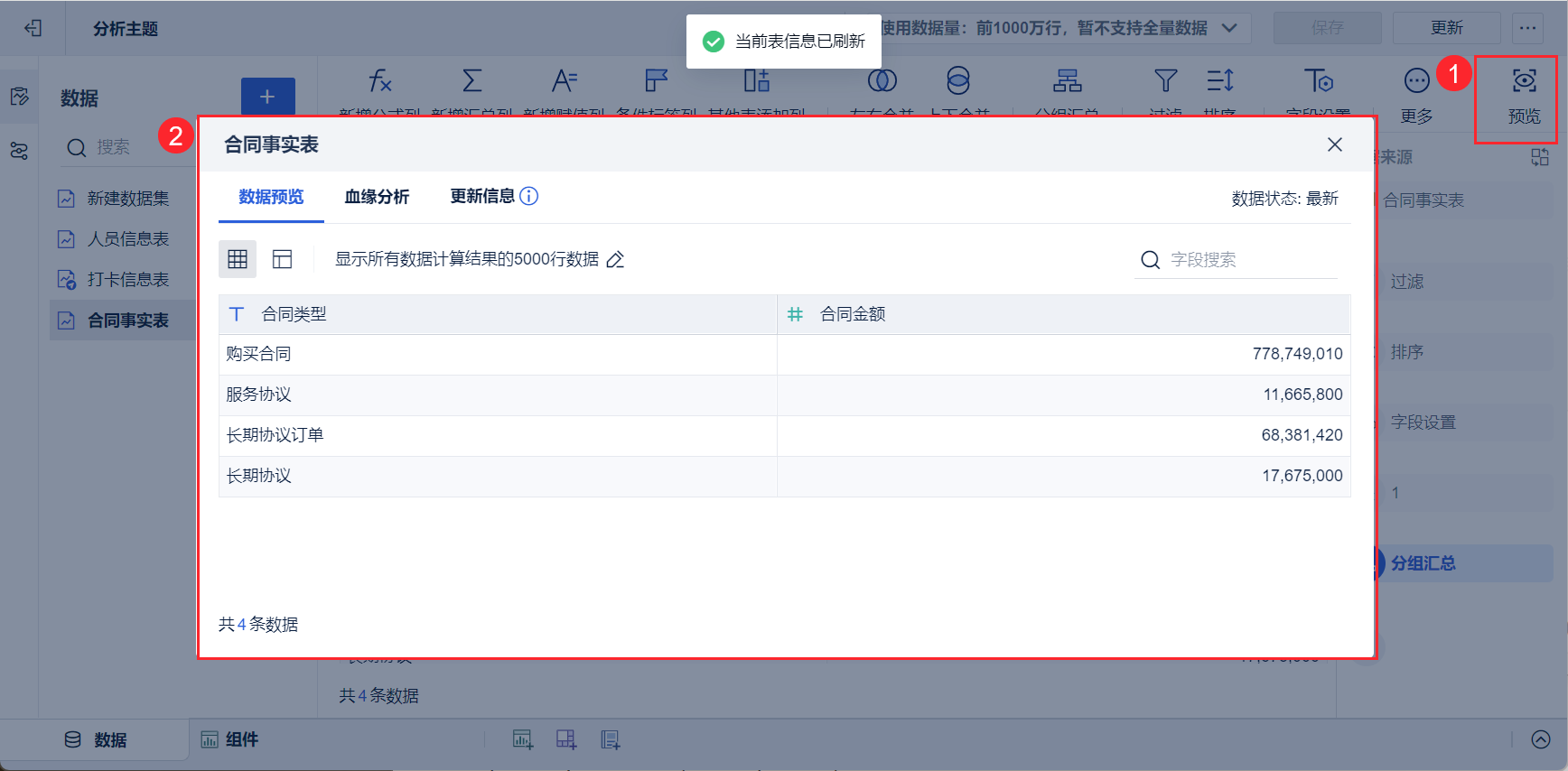Click the add-chart component icon in bottom bar
This screenshot has width=1568, height=771.
(523, 740)
